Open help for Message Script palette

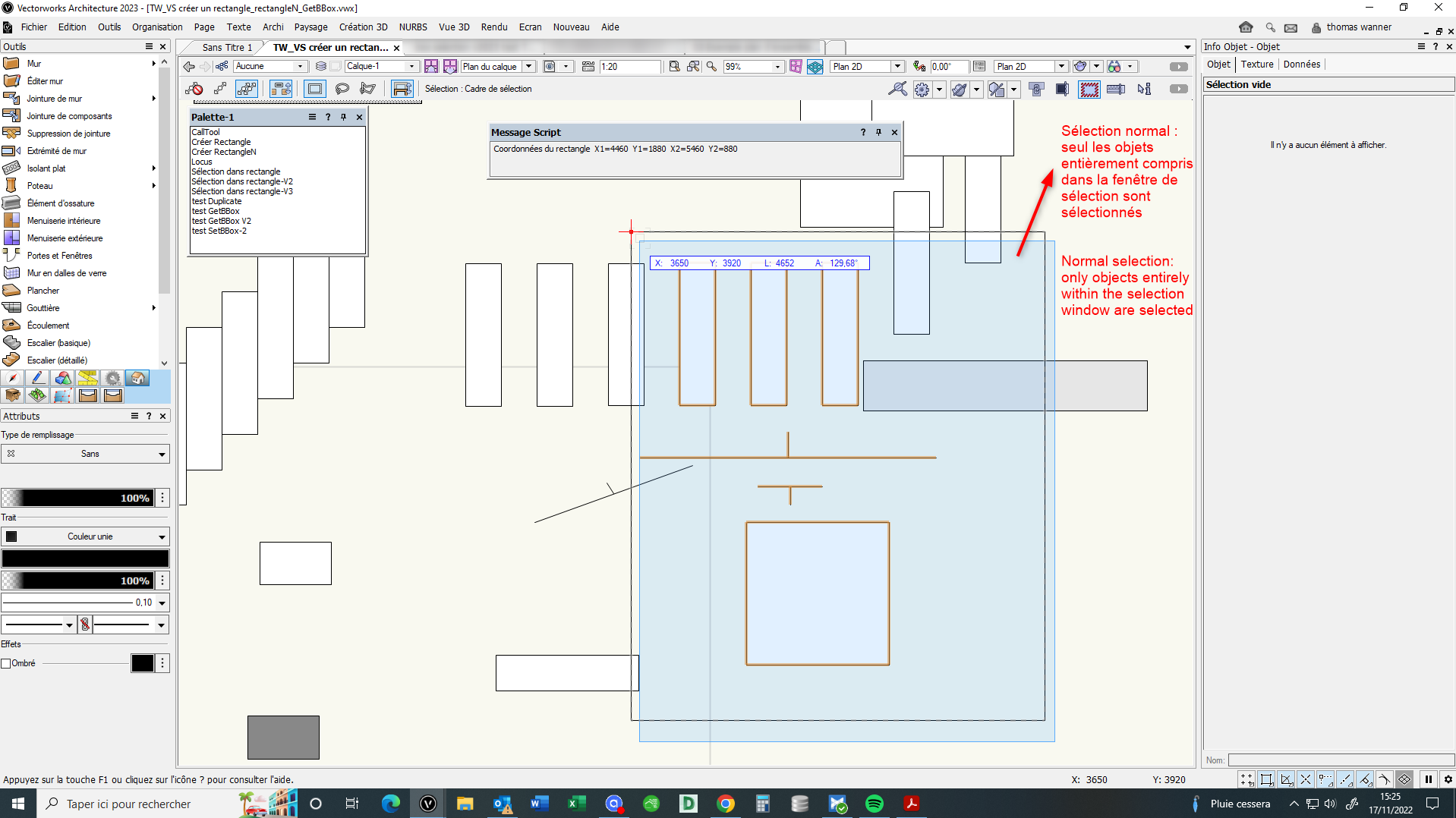[x=863, y=132]
